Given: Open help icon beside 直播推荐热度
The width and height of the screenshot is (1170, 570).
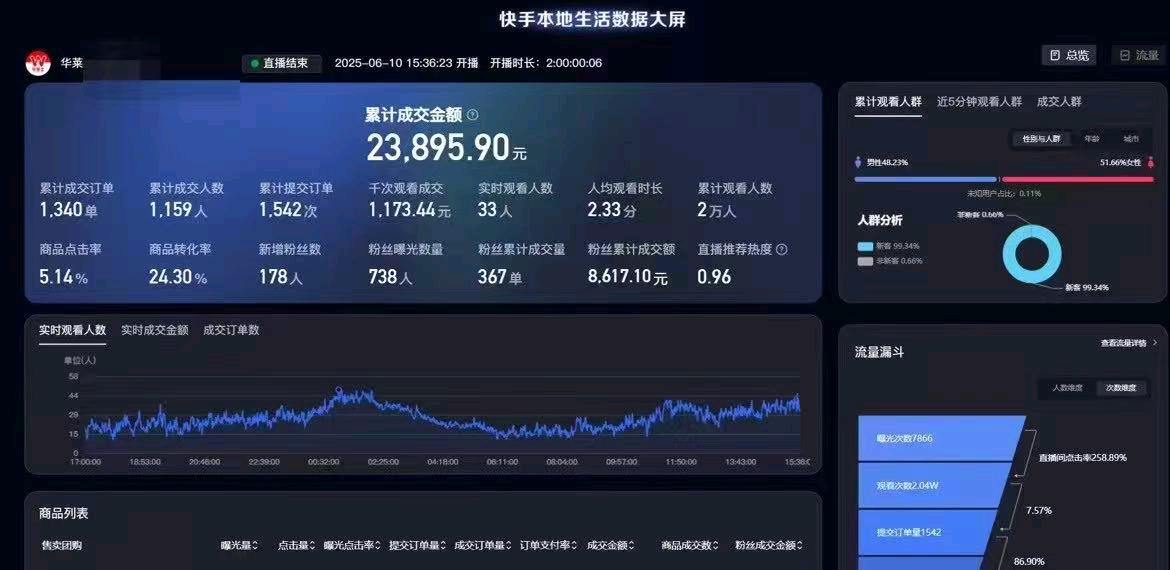Looking at the screenshot, I should [x=782, y=250].
